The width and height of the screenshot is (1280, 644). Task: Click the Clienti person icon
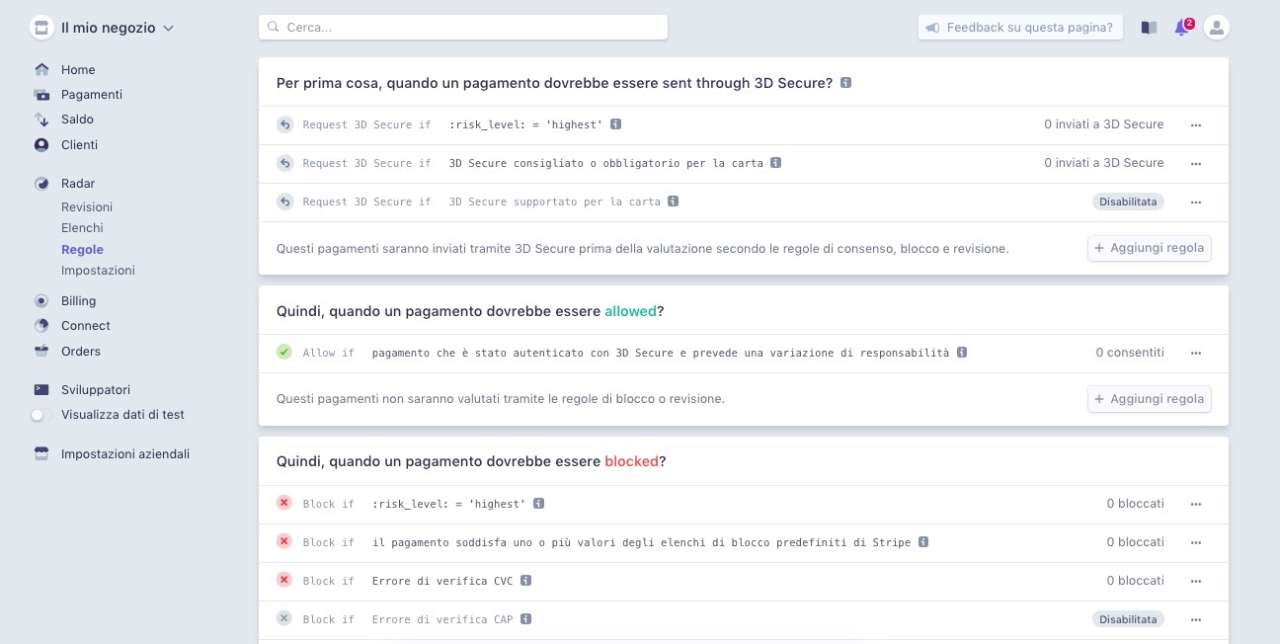pyautogui.click(x=41, y=145)
